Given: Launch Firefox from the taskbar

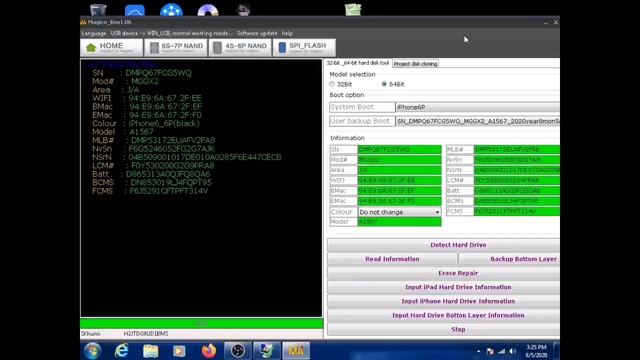Looking at the screenshot, I should tap(209, 351).
